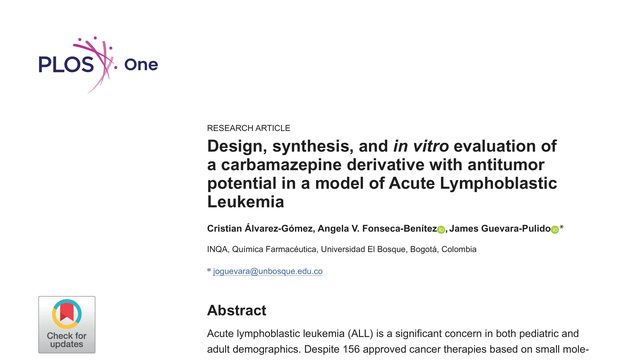Click the RESEARCH ARTICLE label
Screen dimensions: 640x360
tap(249, 128)
